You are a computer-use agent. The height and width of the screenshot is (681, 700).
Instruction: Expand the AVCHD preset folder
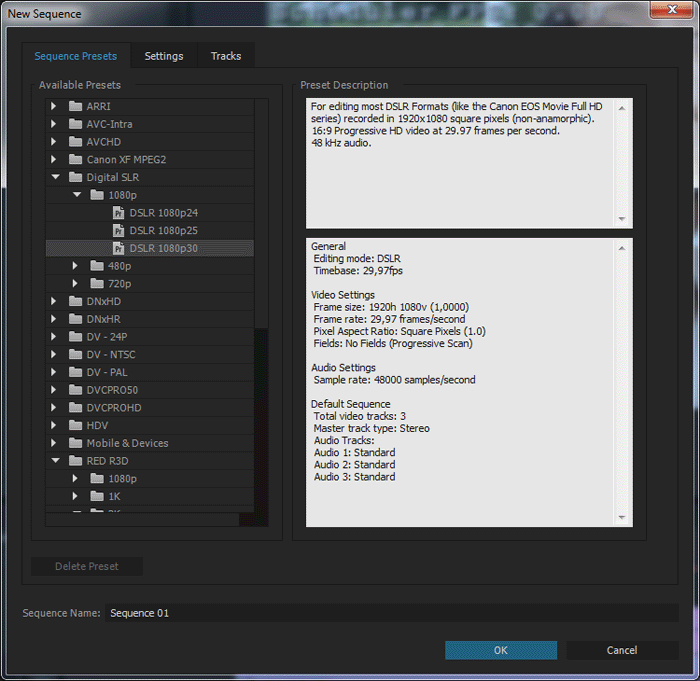54,142
